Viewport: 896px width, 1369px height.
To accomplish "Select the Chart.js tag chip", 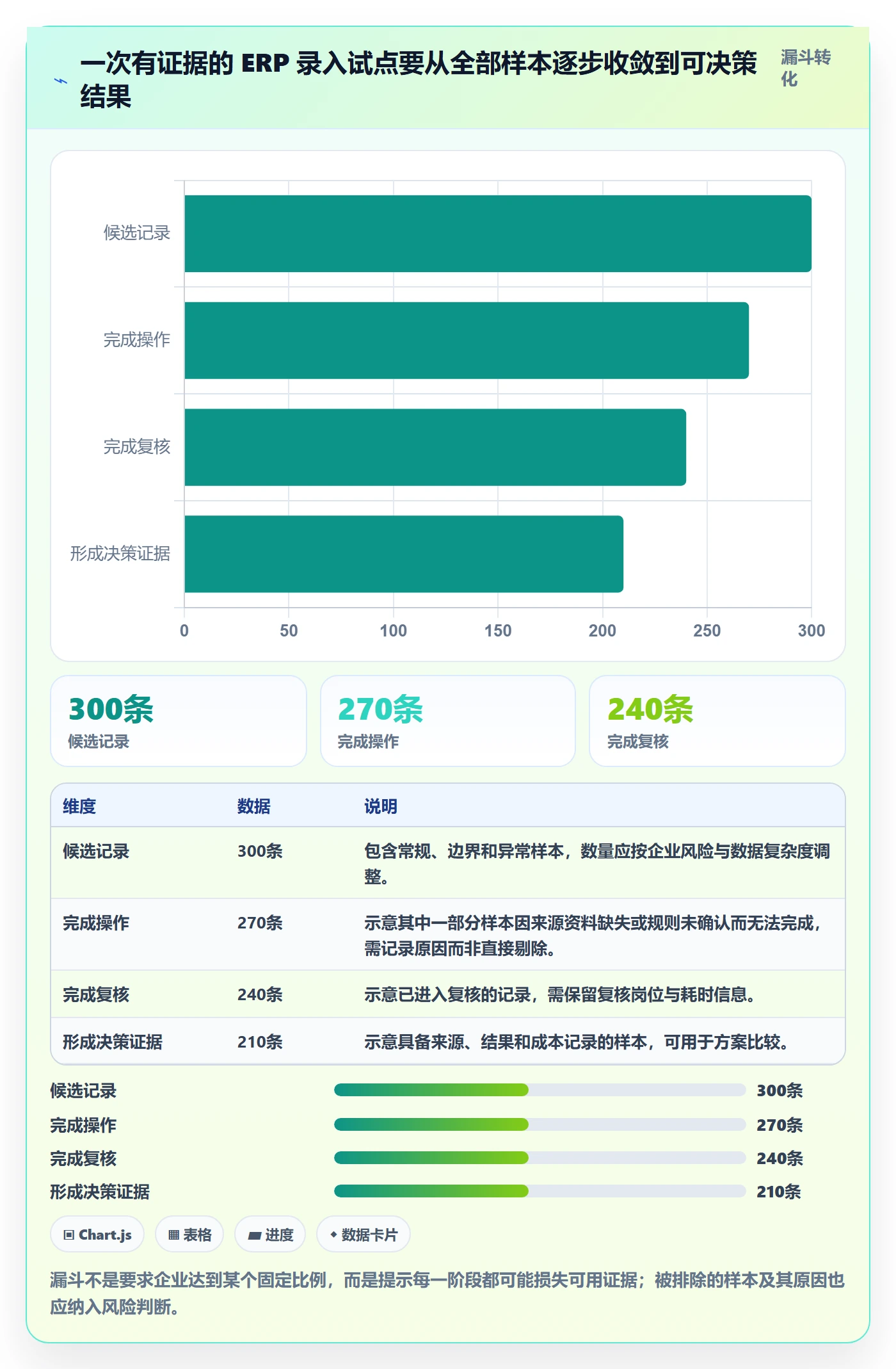I will click(x=97, y=1235).
